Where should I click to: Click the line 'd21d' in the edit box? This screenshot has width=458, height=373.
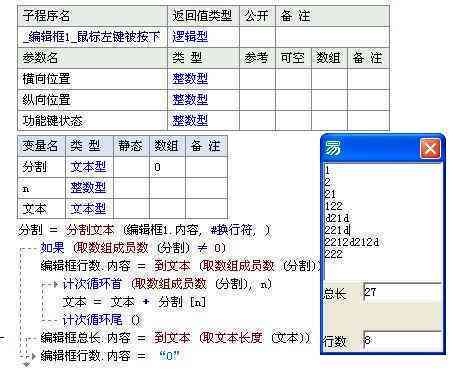coord(337,218)
